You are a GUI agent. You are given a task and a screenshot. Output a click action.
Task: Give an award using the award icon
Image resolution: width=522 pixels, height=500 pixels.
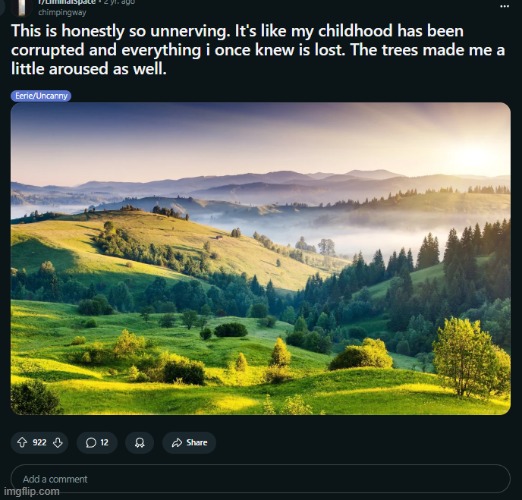(x=139, y=442)
